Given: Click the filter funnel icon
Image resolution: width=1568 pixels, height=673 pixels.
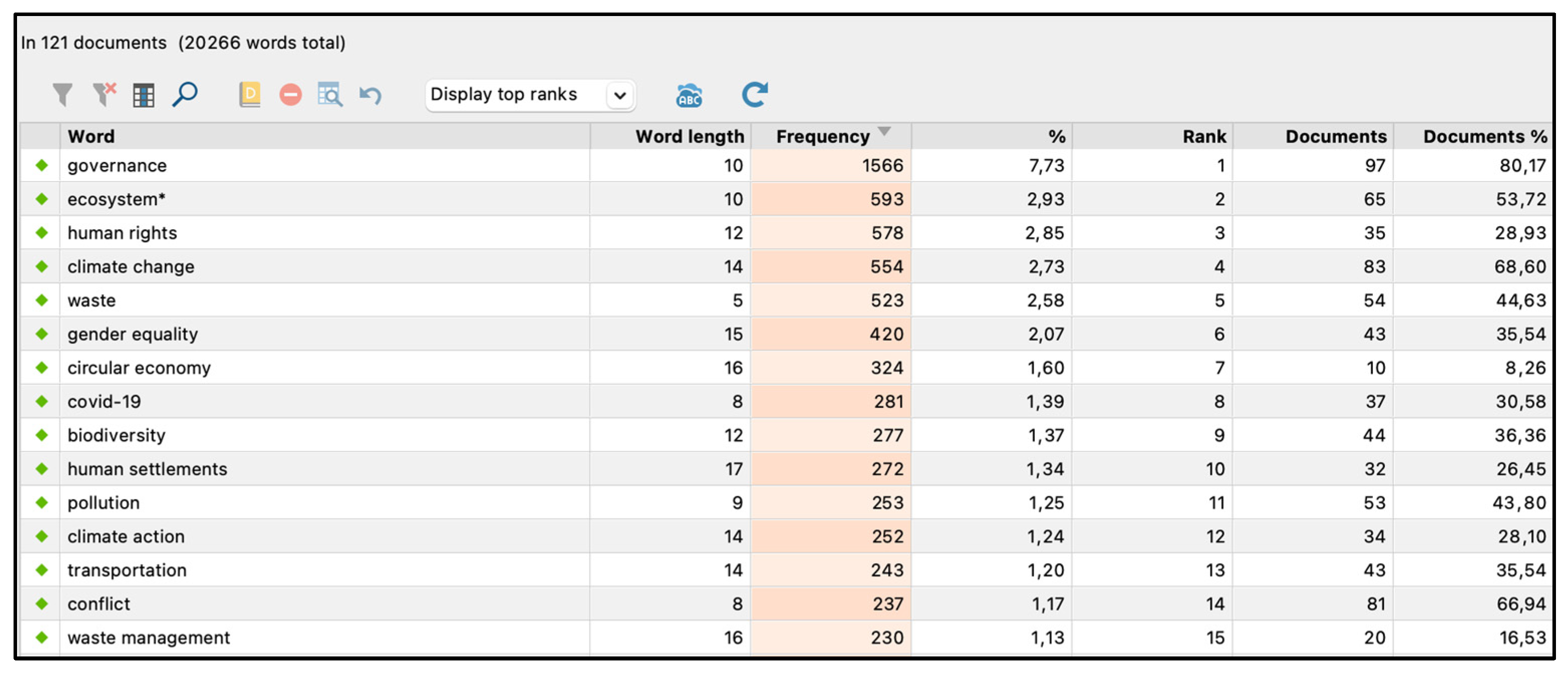Looking at the screenshot, I should (x=62, y=95).
